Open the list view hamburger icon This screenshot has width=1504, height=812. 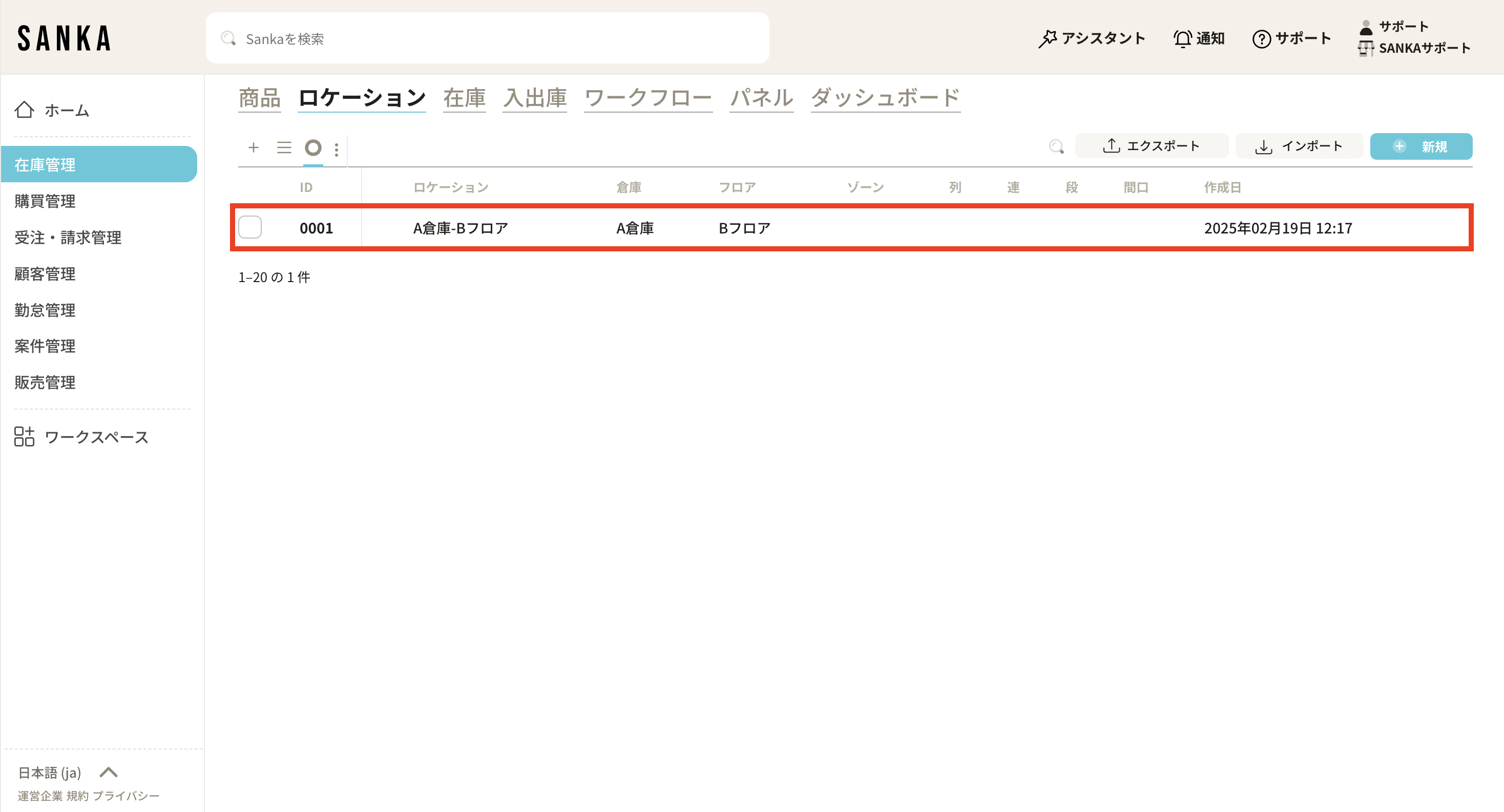coord(284,147)
